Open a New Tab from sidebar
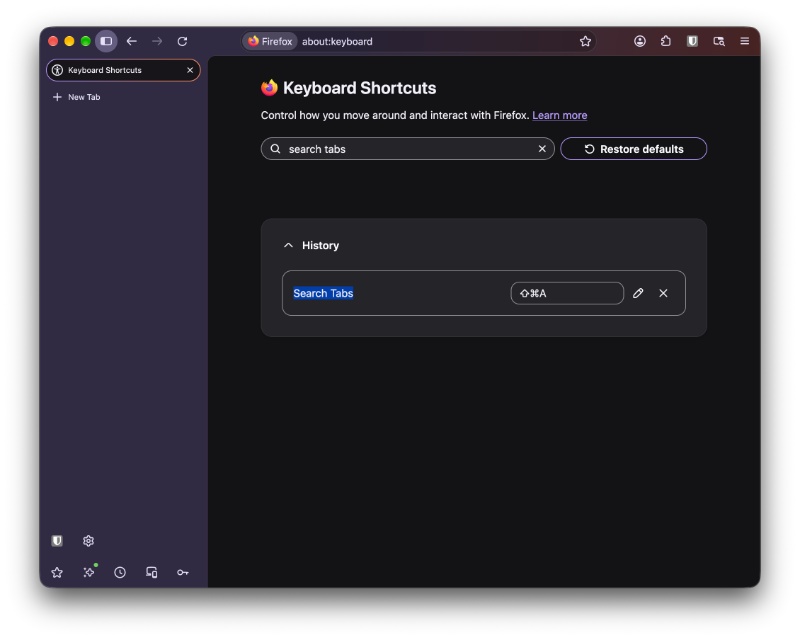This screenshot has height=640, width=800. (x=77, y=97)
